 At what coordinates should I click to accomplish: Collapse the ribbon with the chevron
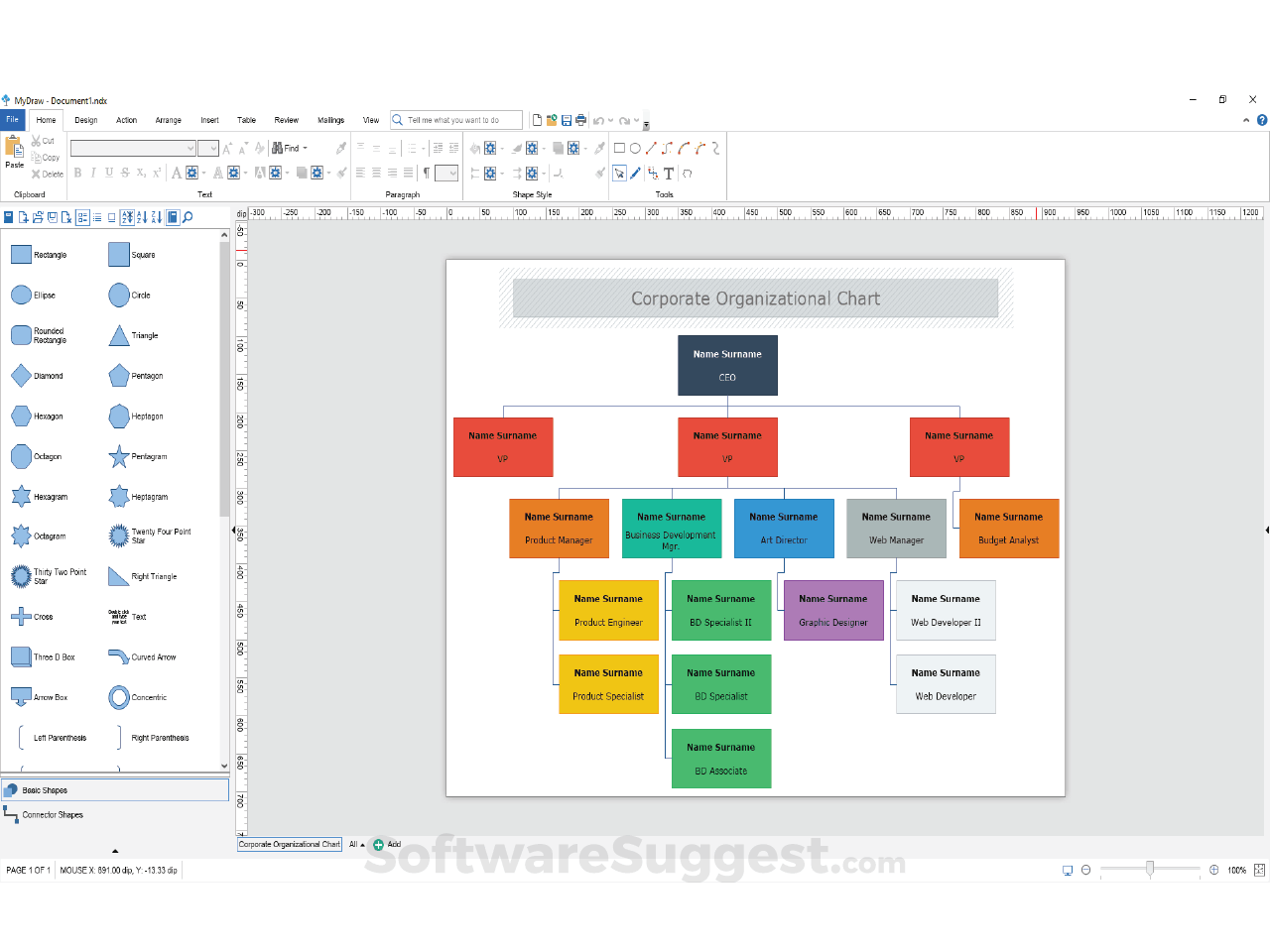(1246, 120)
